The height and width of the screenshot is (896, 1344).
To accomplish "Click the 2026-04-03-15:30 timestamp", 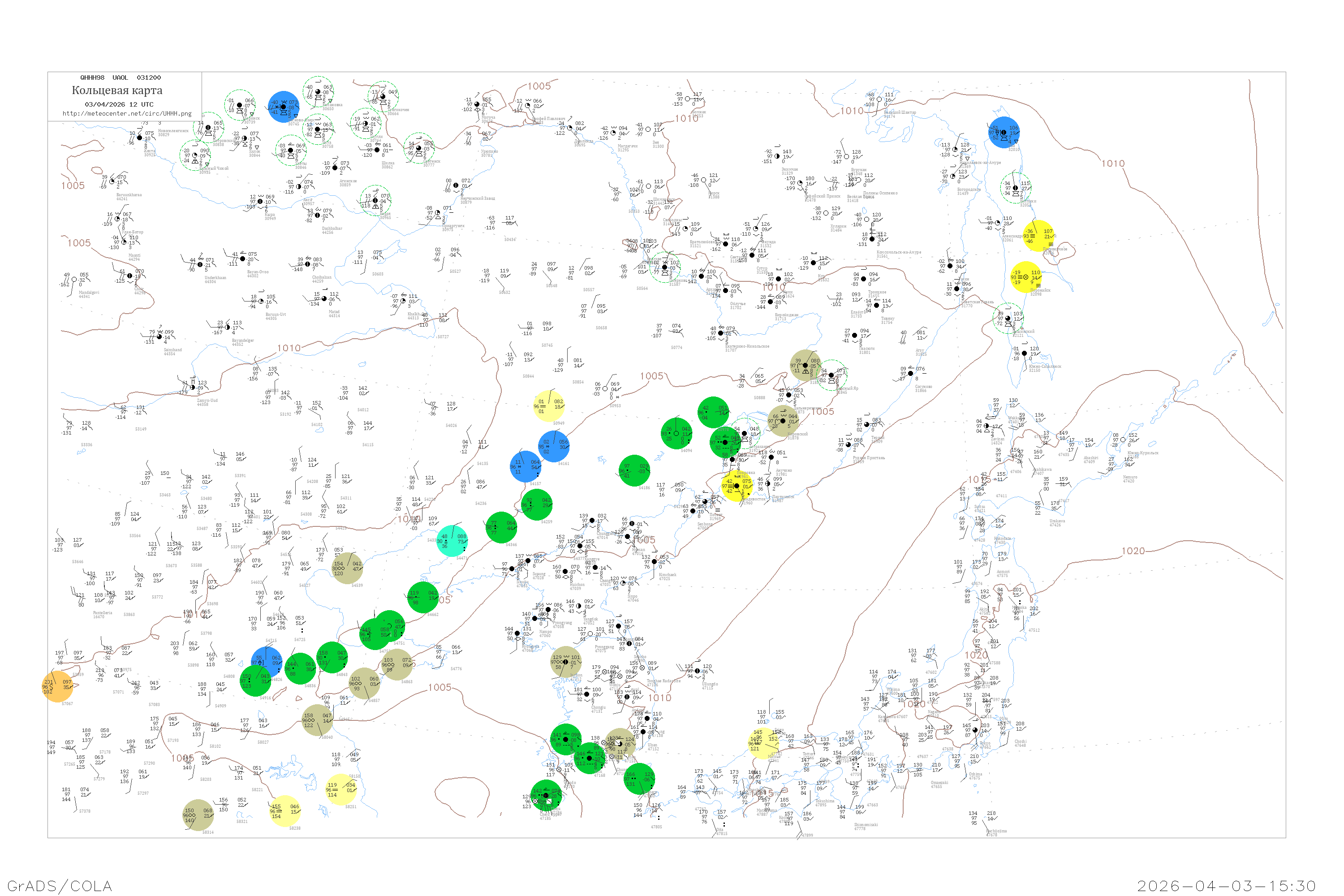I will 1226,886.
